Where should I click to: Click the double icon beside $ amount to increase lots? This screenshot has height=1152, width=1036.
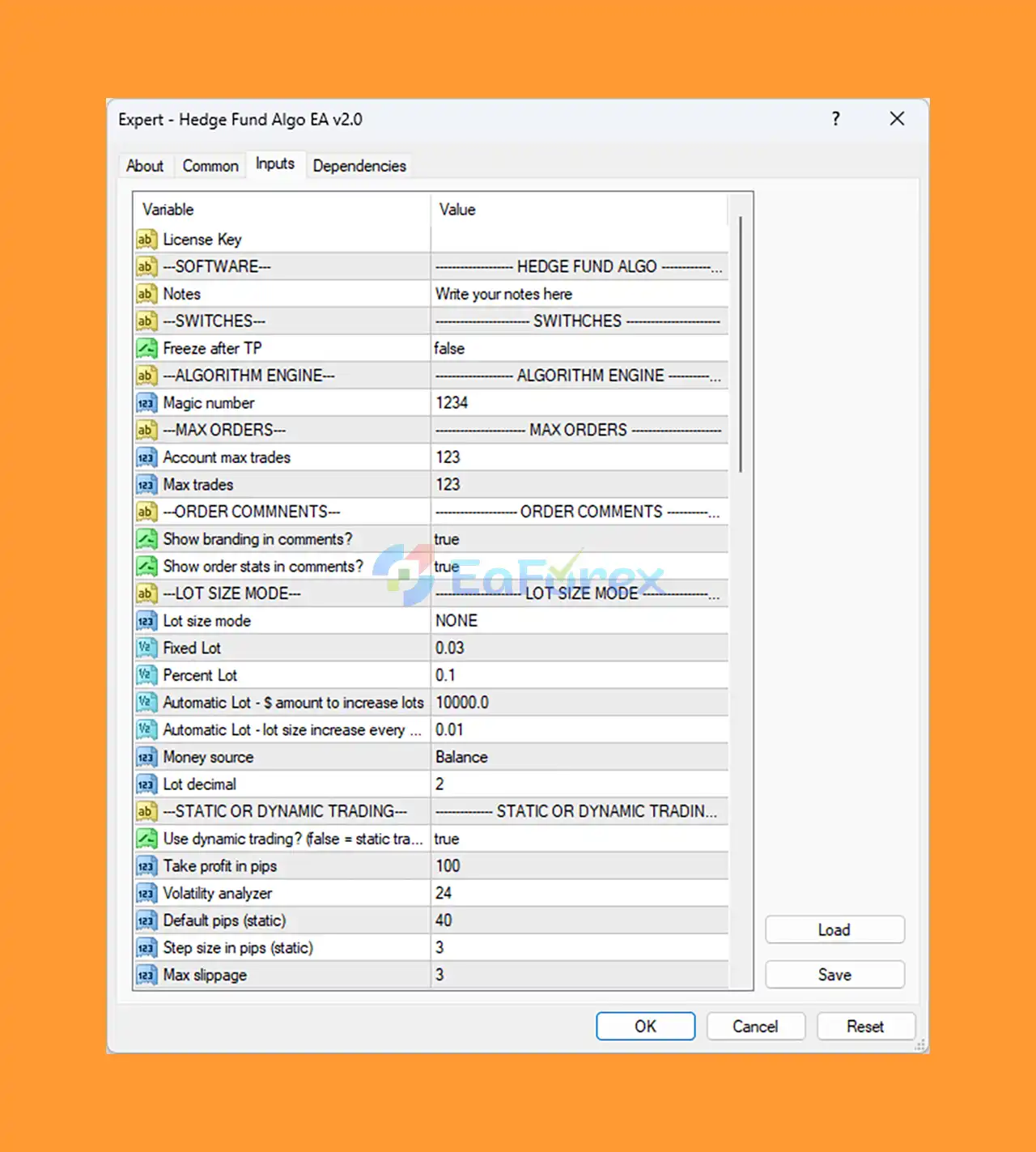(x=146, y=703)
